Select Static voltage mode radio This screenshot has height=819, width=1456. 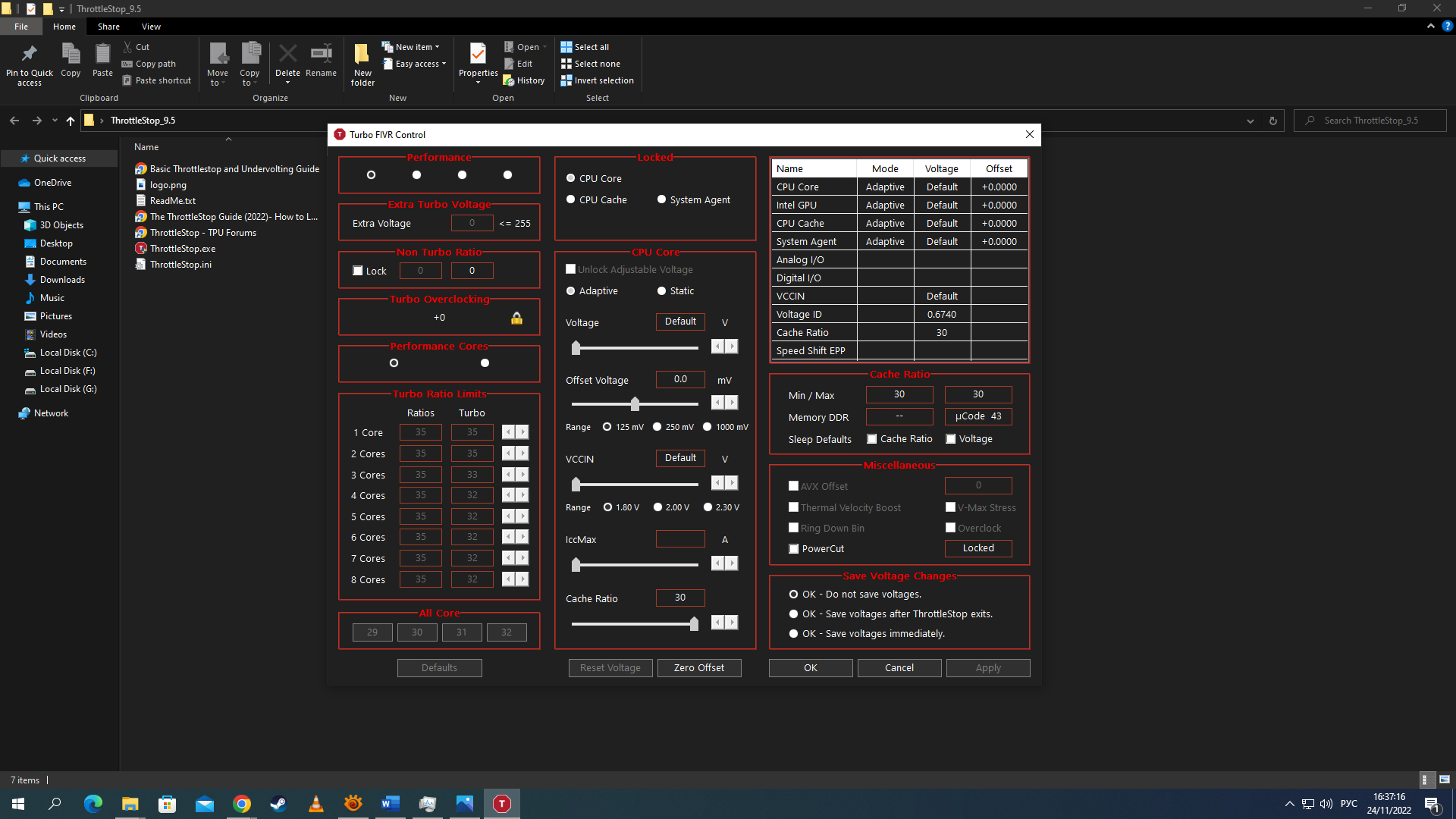[x=661, y=291]
